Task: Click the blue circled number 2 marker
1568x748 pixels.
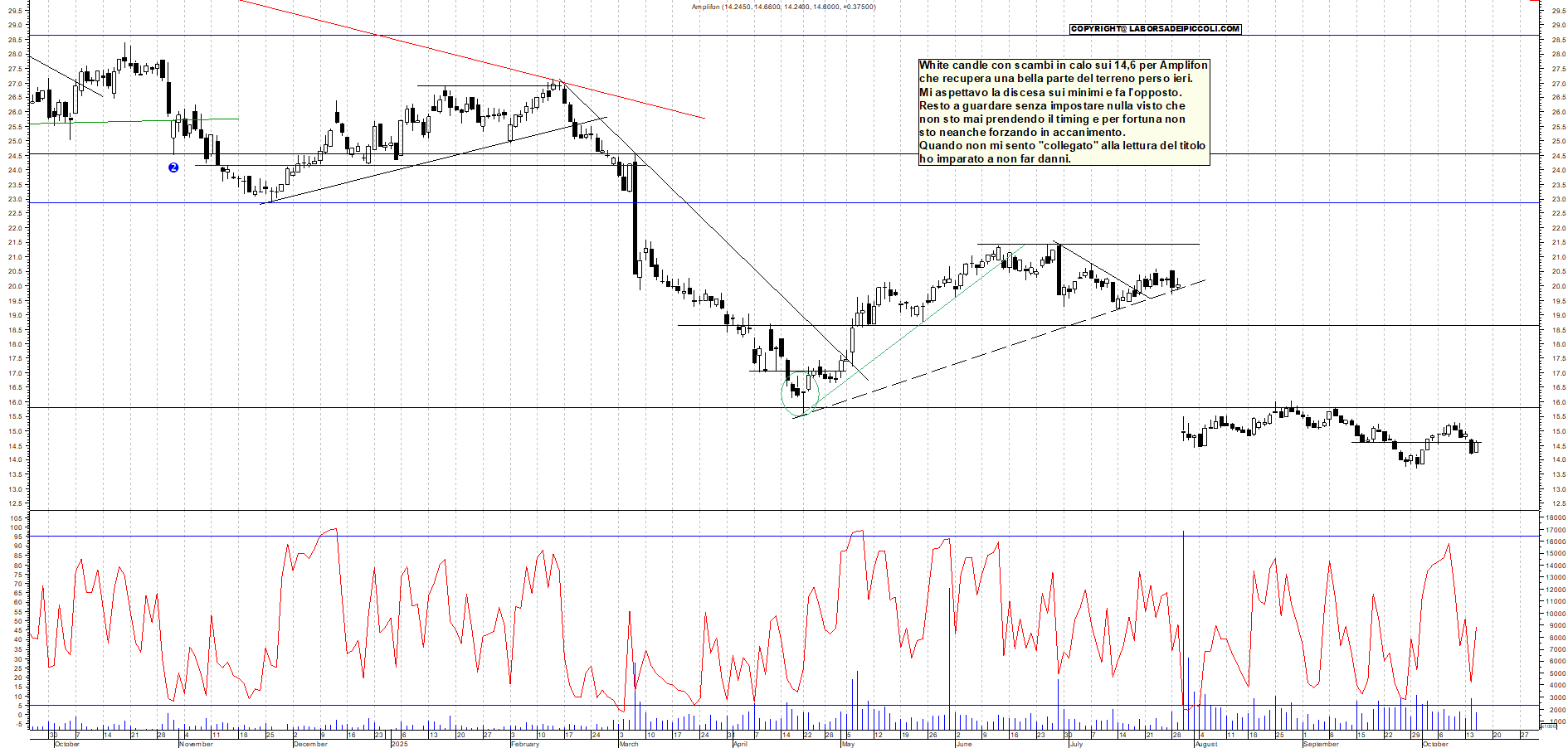Action: tap(173, 168)
